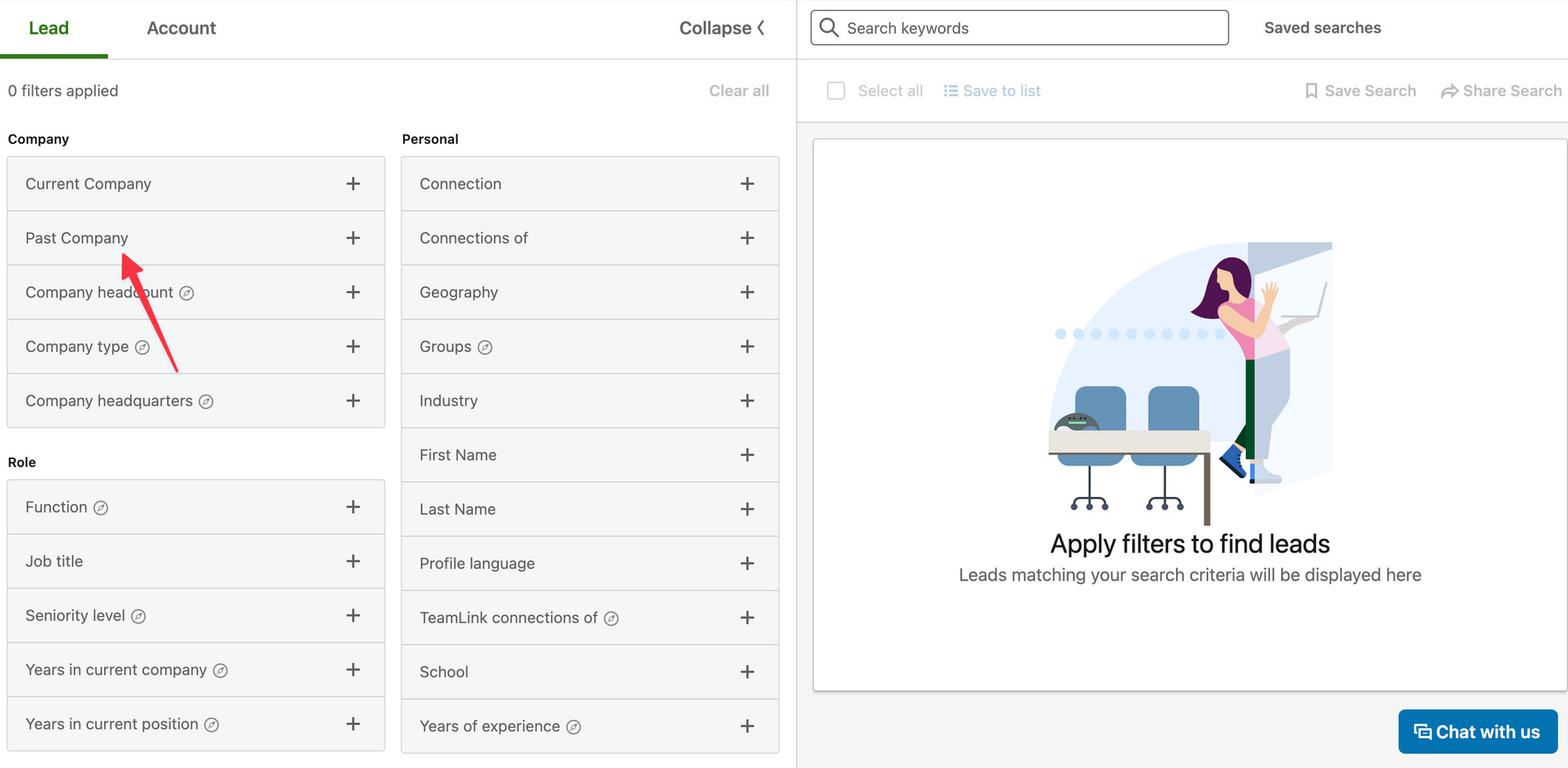Click the plus icon for School

[747, 672]
